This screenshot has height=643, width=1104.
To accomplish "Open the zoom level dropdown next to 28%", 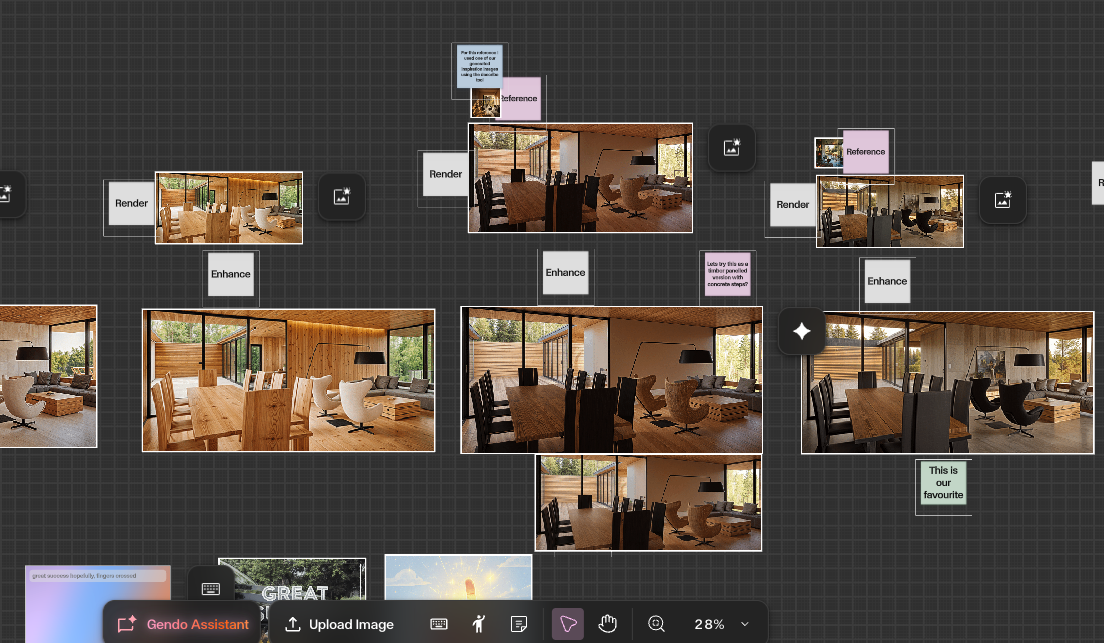I will pos(744,623).
